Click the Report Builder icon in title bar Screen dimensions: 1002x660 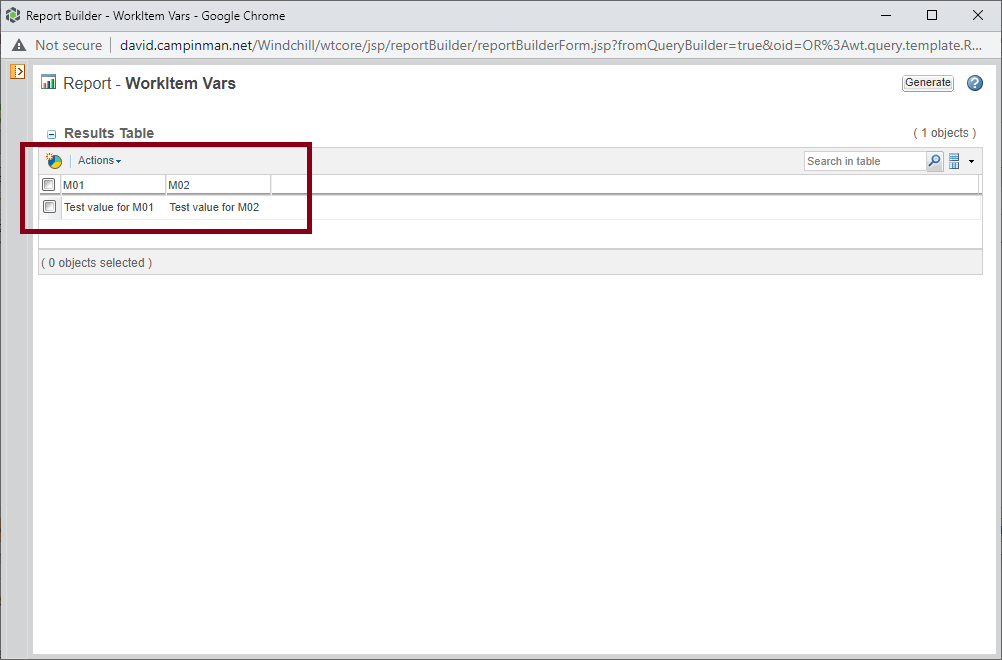click(x=12, y=15)
